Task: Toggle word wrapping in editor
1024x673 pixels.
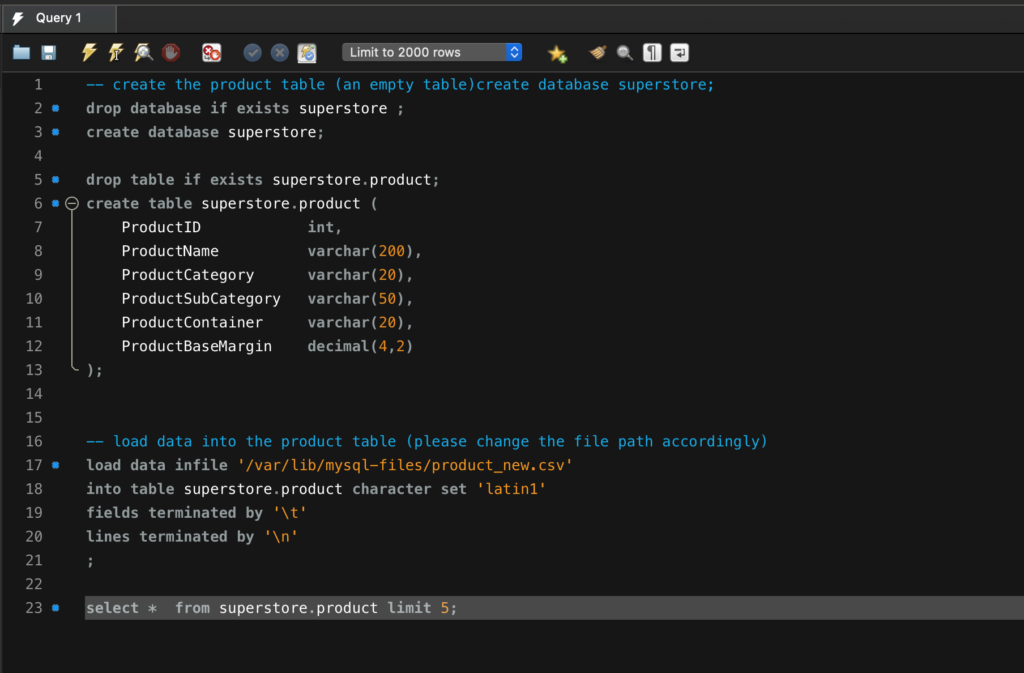Action: click(x=680, y=53)
